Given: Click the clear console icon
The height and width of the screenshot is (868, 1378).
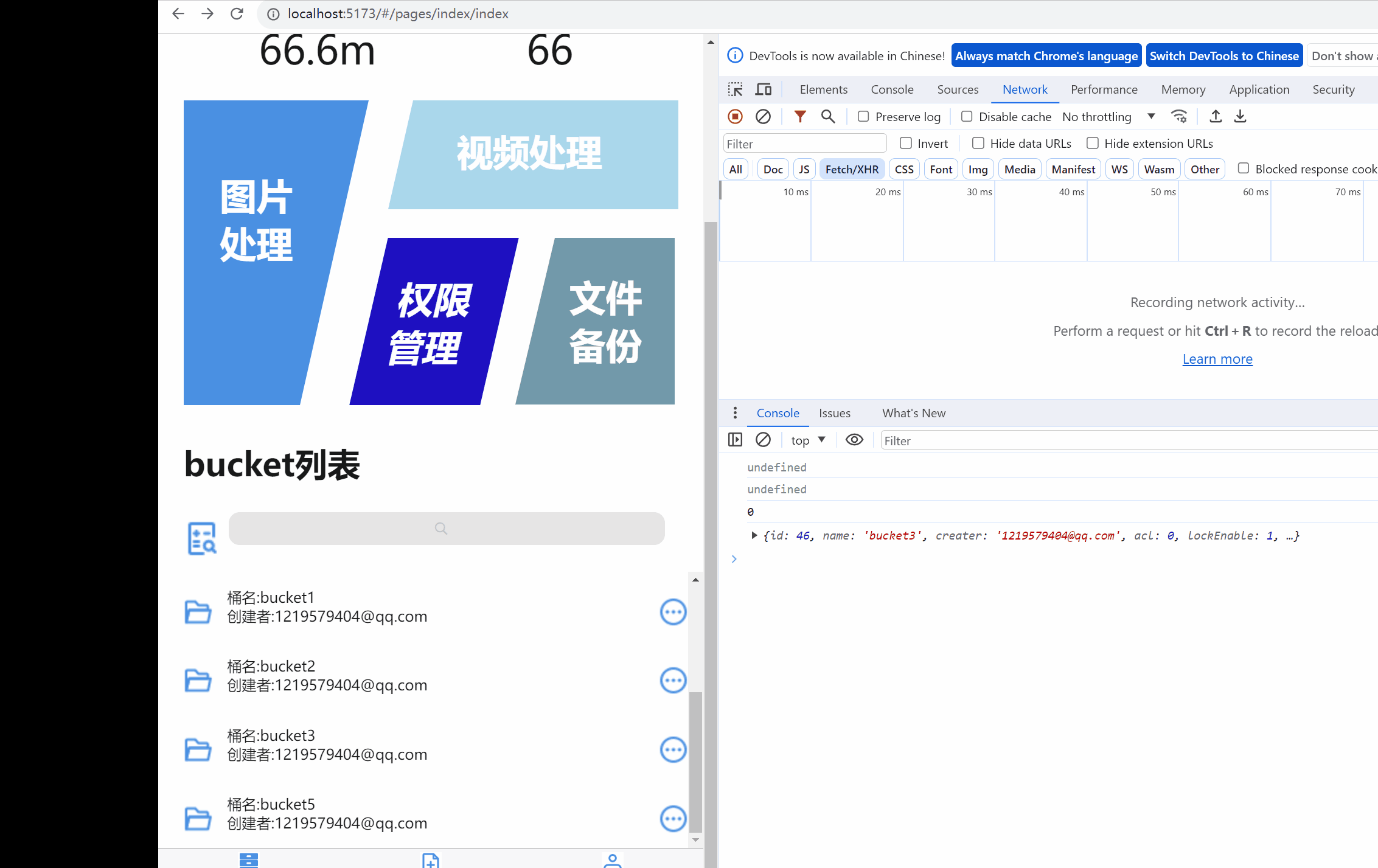Looking at the screenshot, I should coord(763,440).
